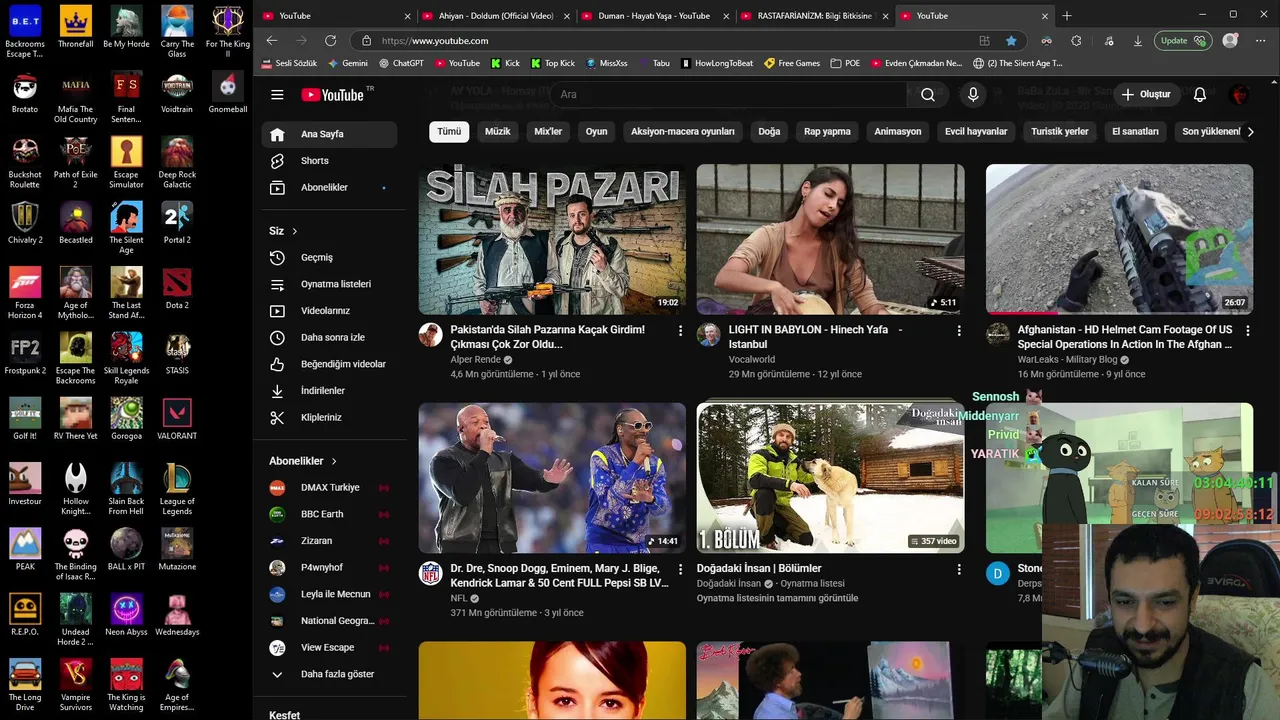Click the Oluştur create button
Image resolution: width=1280 pixels, height=720 pixels.
point(1145,94)
